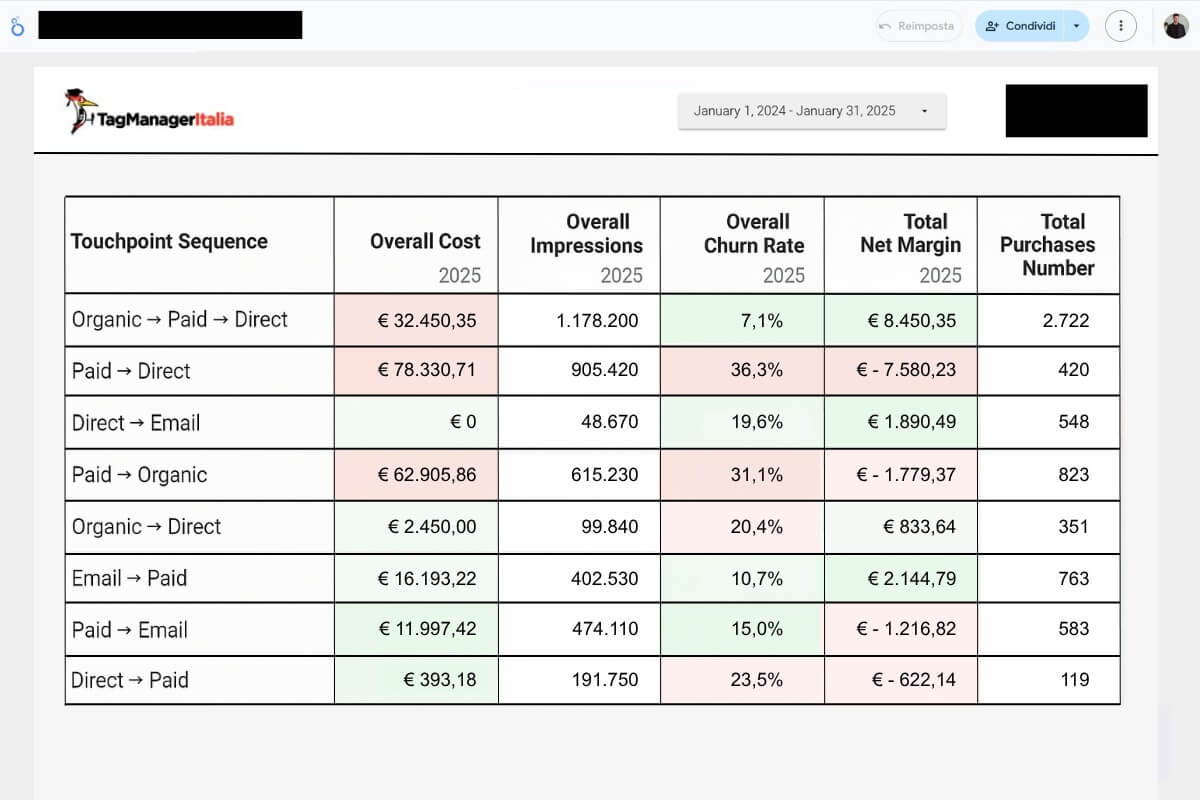Select the Organic → Paid → Direct row
The width and height of the screenshot is (1200, 800).
pos(178,320)
